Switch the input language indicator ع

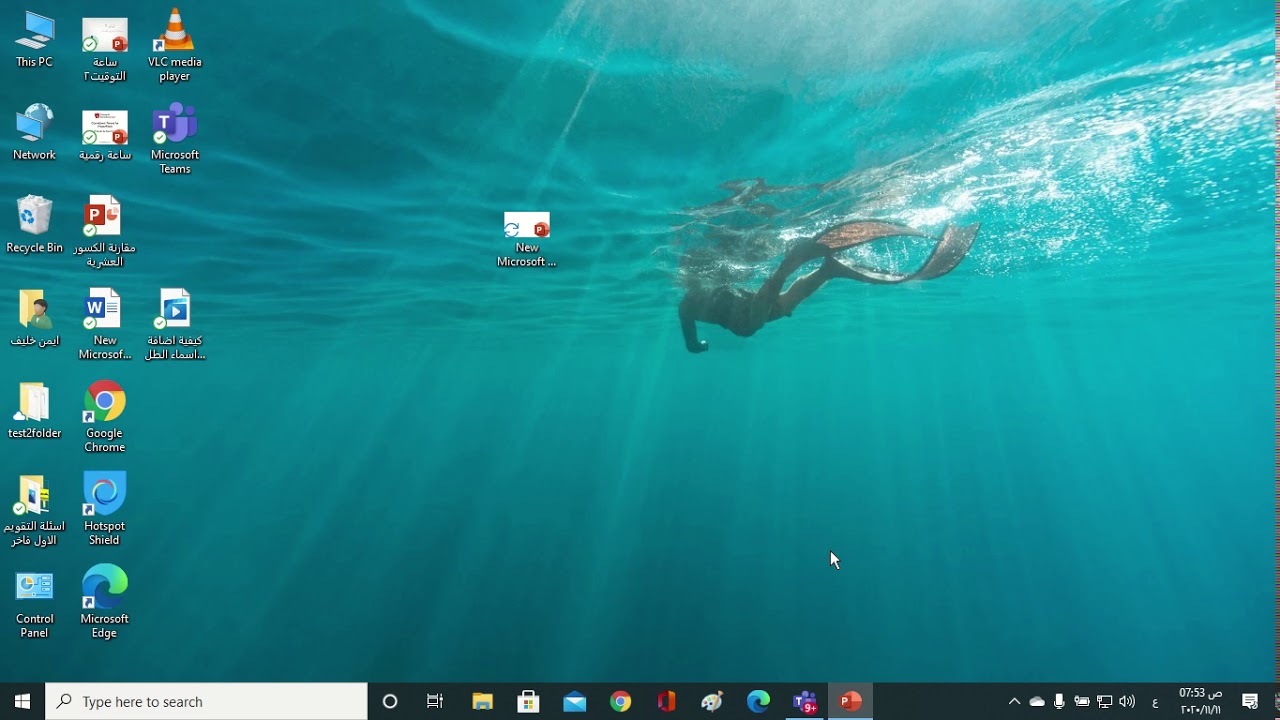click(1155, 702)
